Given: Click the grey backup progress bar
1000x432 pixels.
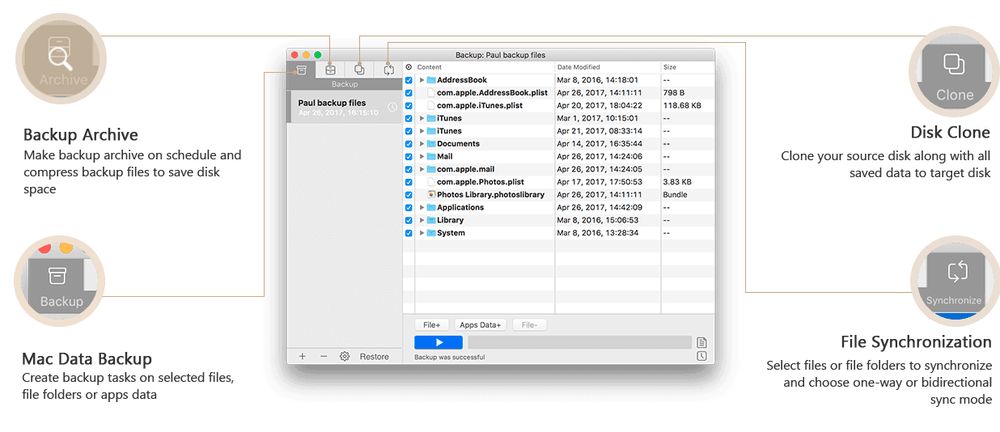Looking at the screenshot, I should [x=580, y=343].
